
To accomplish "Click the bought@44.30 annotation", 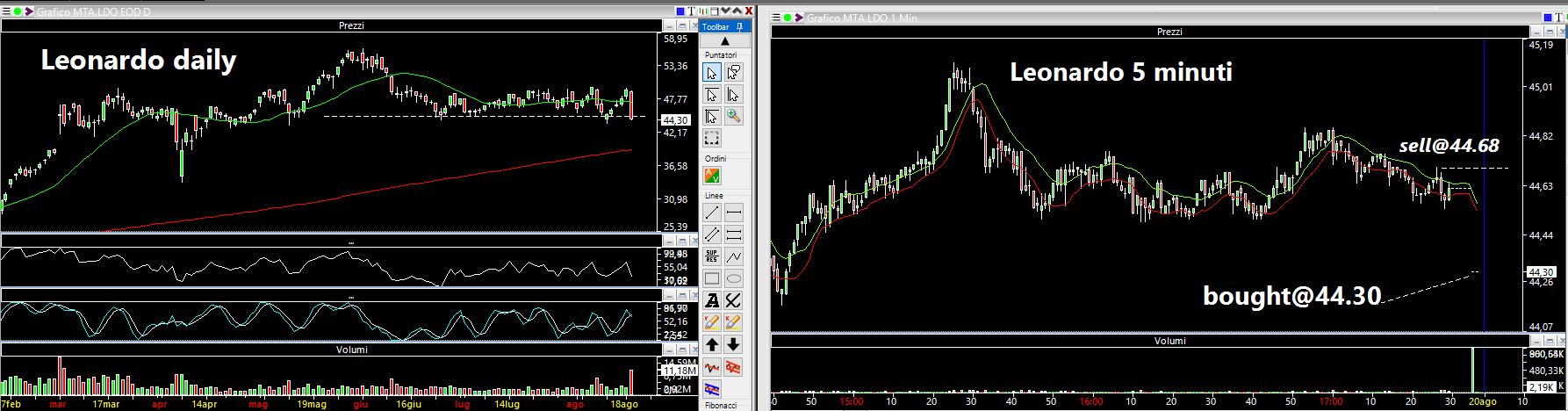I will point(1292,296).
